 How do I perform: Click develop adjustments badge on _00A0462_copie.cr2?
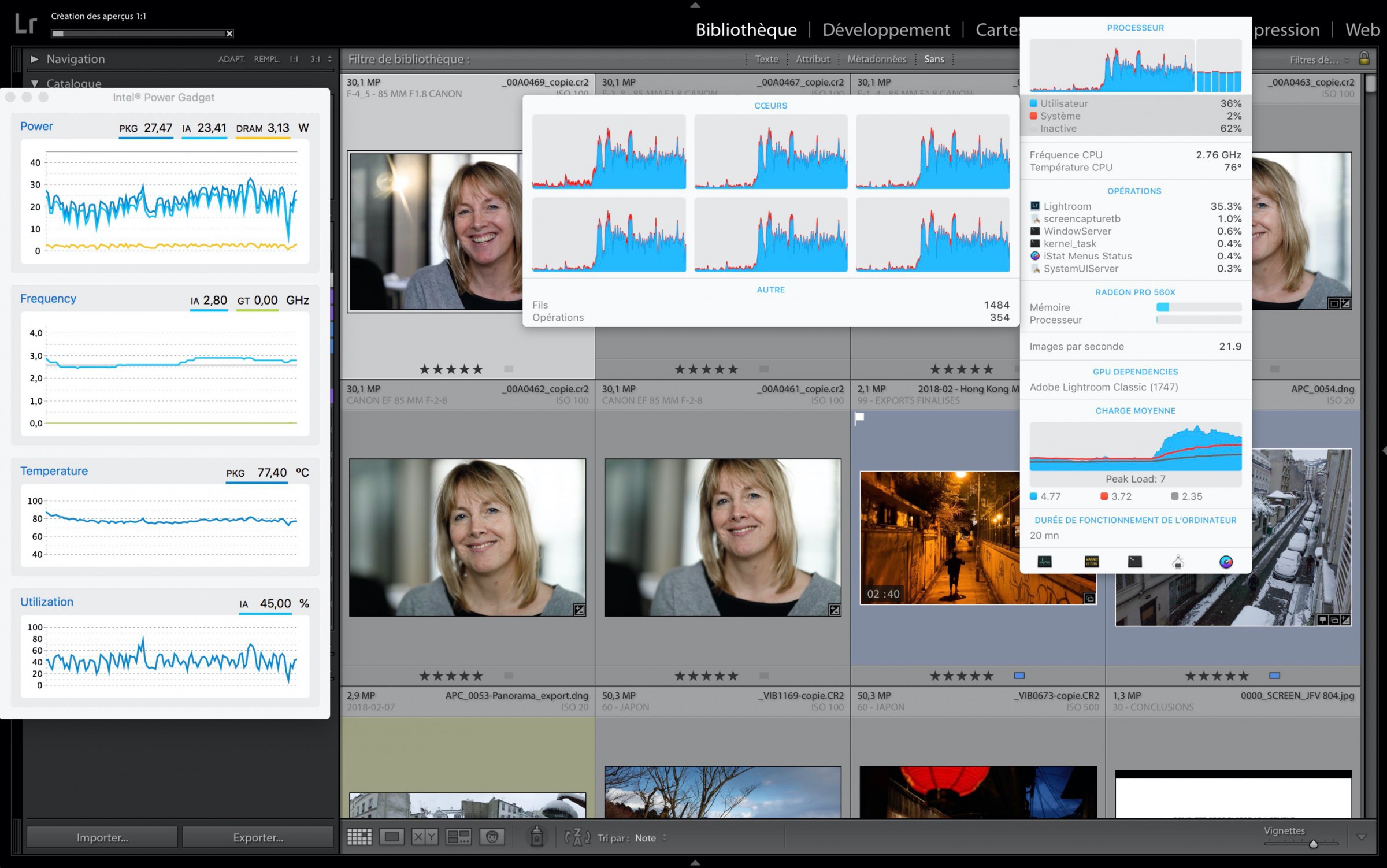click(579, 609)
